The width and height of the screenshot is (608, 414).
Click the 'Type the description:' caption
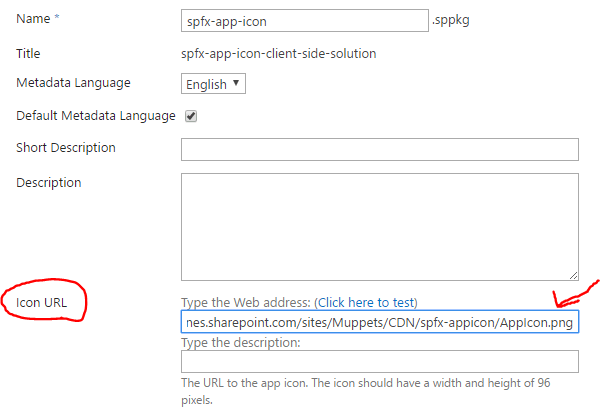[240, 342]
